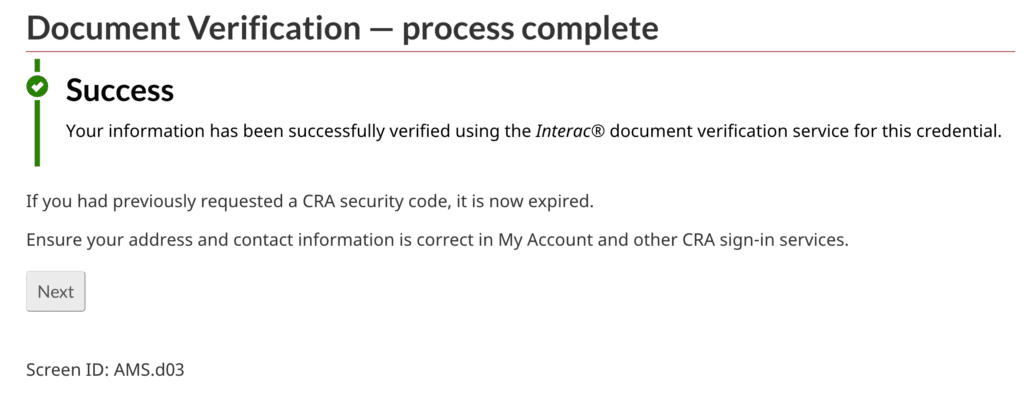Click the 'document verification service' phrase
Screen dimensions: 1024x397
729,131
